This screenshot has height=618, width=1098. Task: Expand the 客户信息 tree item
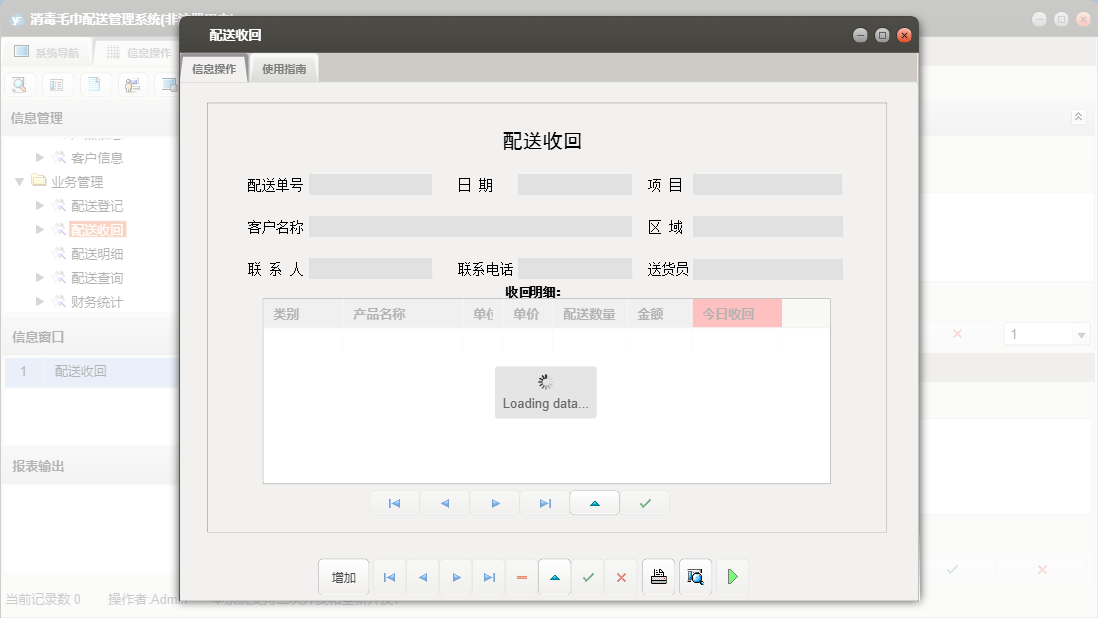pyautogui.click(x=40, y=157)
